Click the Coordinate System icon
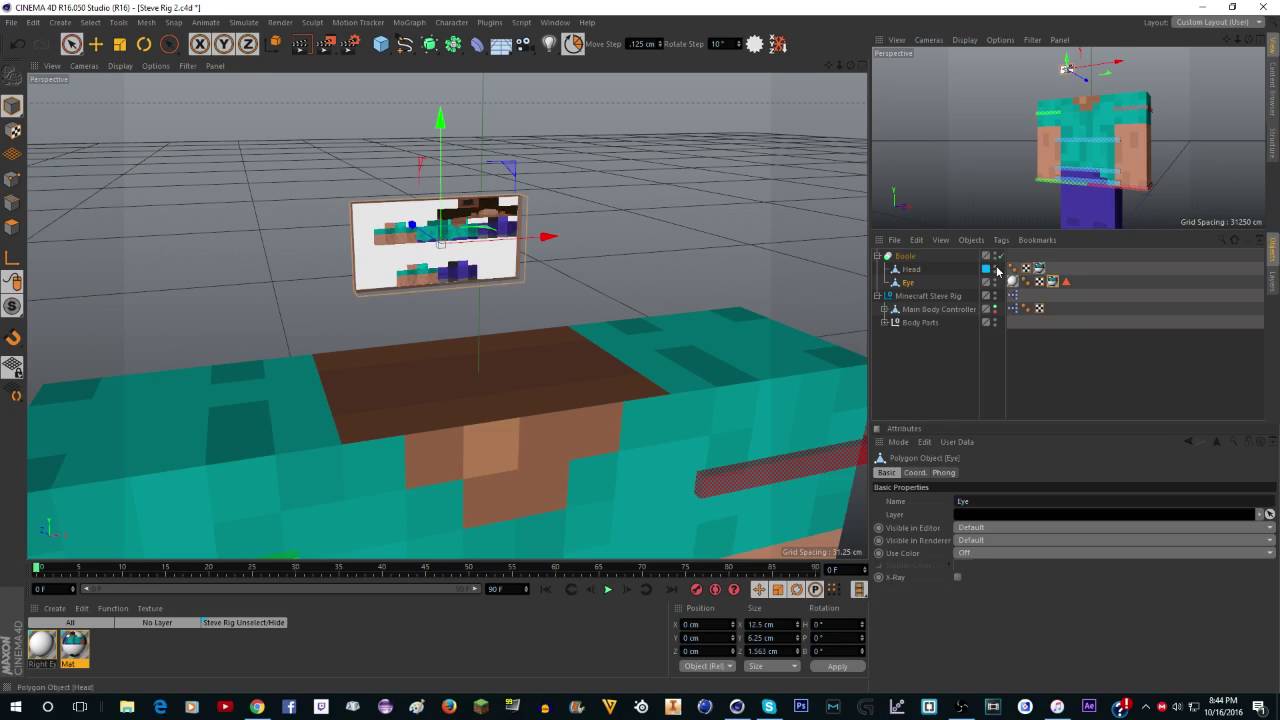 [274, 44]
